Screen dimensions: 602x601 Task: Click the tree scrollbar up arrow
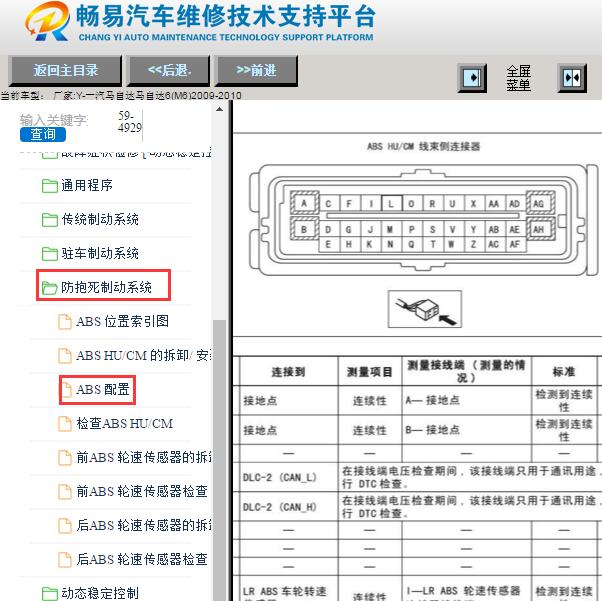click(x=219, y=109)
